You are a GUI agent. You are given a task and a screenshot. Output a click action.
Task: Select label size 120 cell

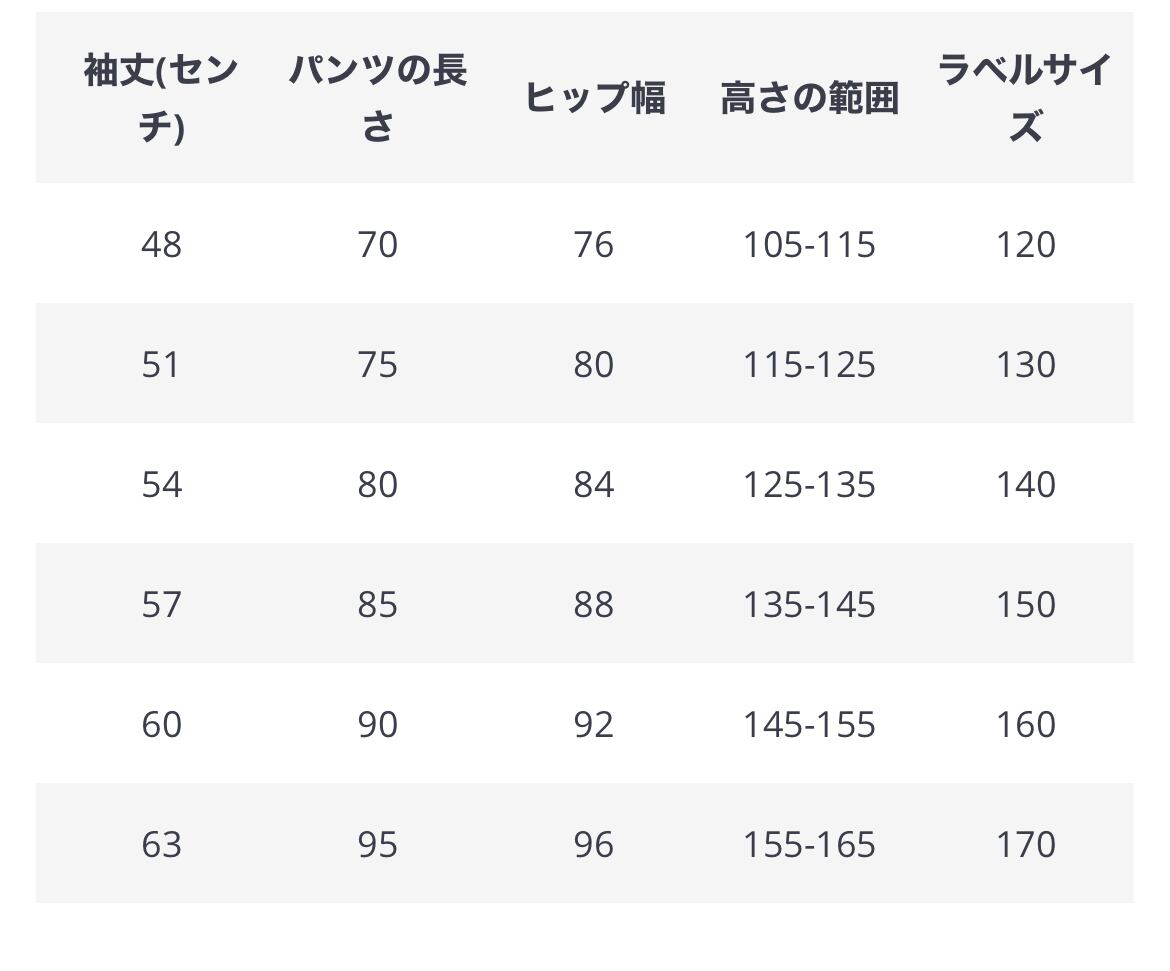click(x=1025, y=244)
